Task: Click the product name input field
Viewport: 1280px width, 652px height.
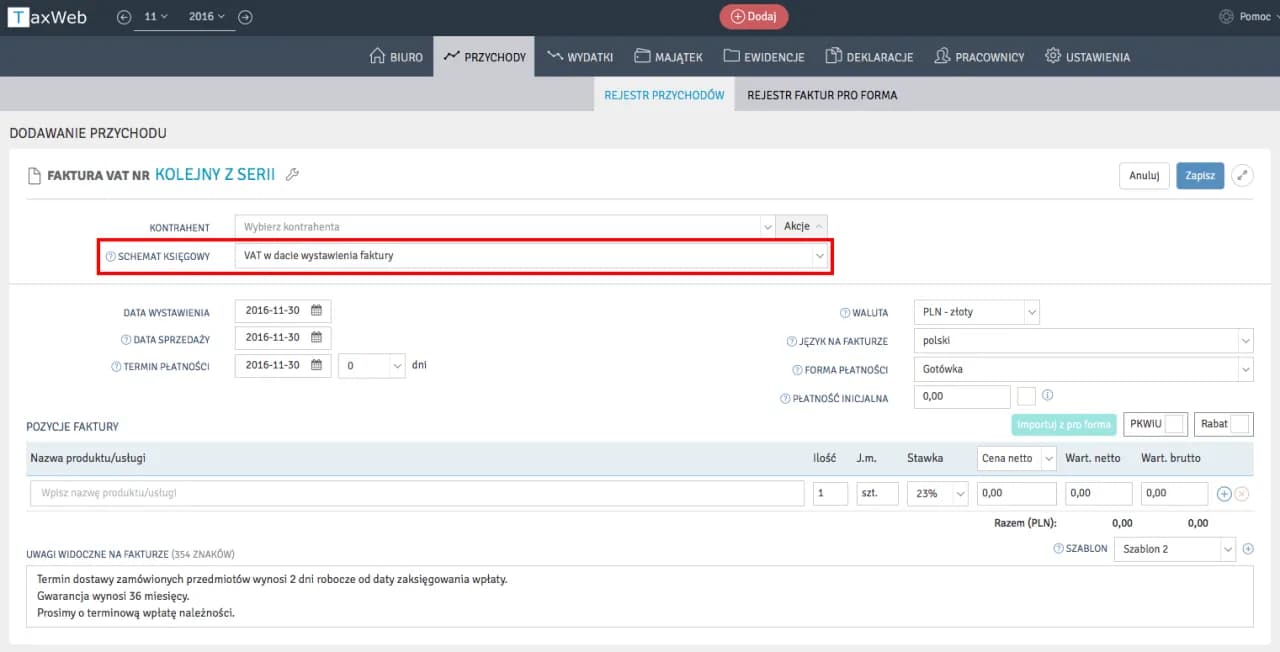Action: (x=417, y=493)
